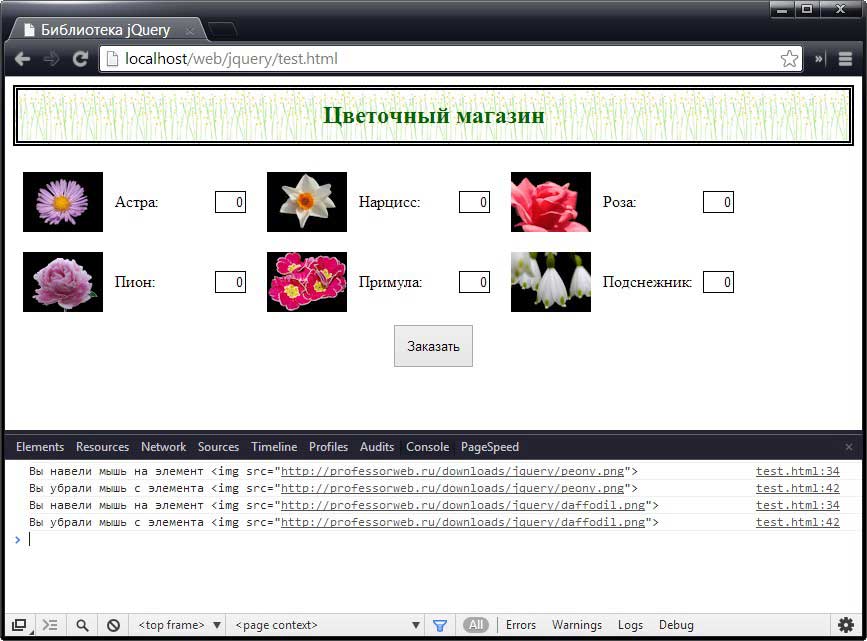
Task: Open the <top frame> dropdown
Action: coord(180,626)
